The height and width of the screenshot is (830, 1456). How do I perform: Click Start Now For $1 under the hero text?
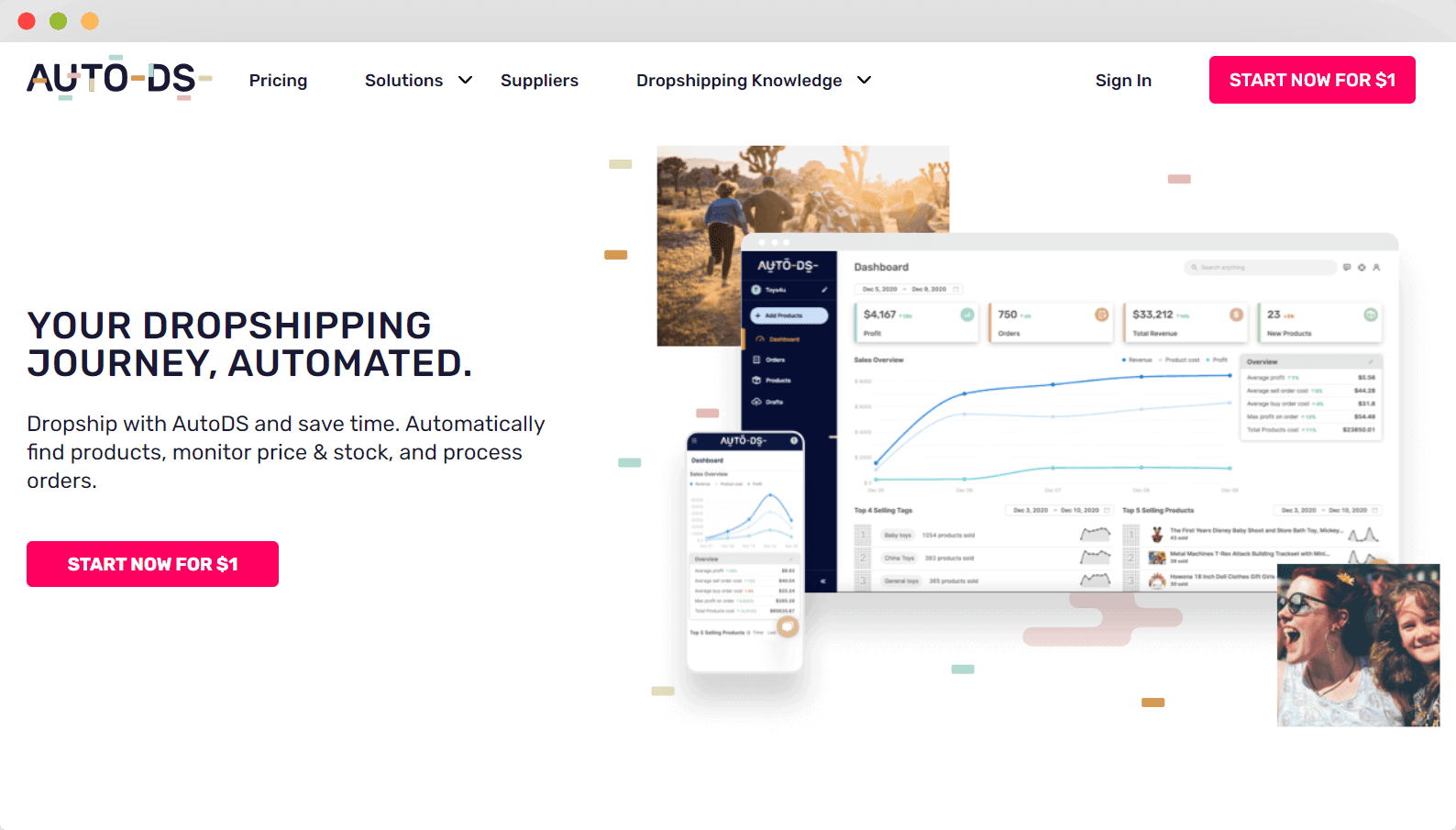[152, 564]
